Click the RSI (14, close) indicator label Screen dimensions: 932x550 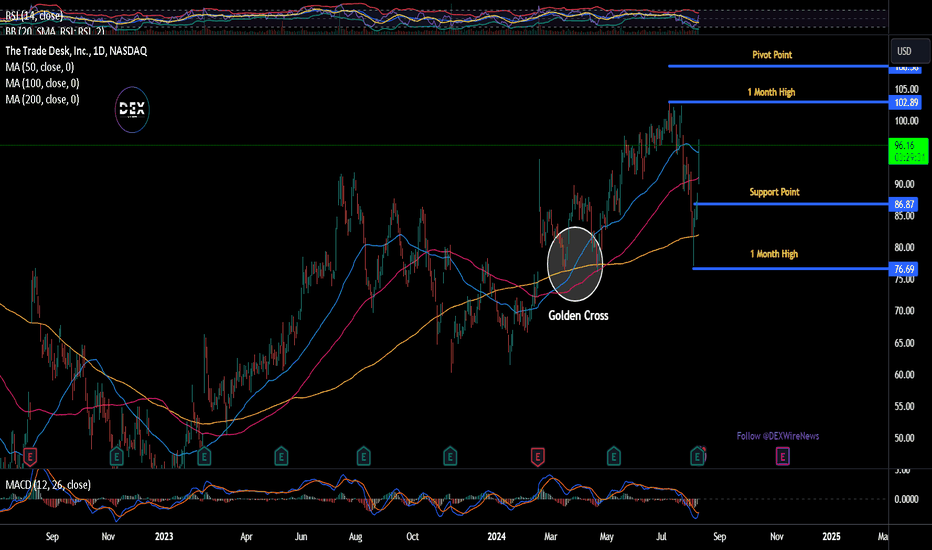click(x=34, y=15)
